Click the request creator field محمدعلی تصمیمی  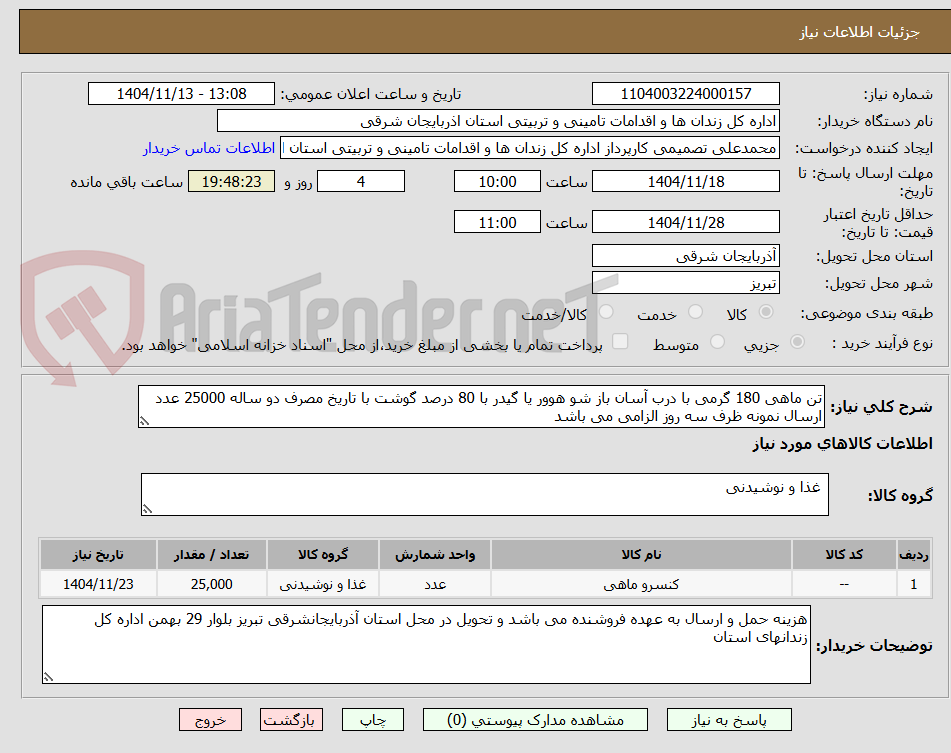pyautogui.click(x=529, y=148)
